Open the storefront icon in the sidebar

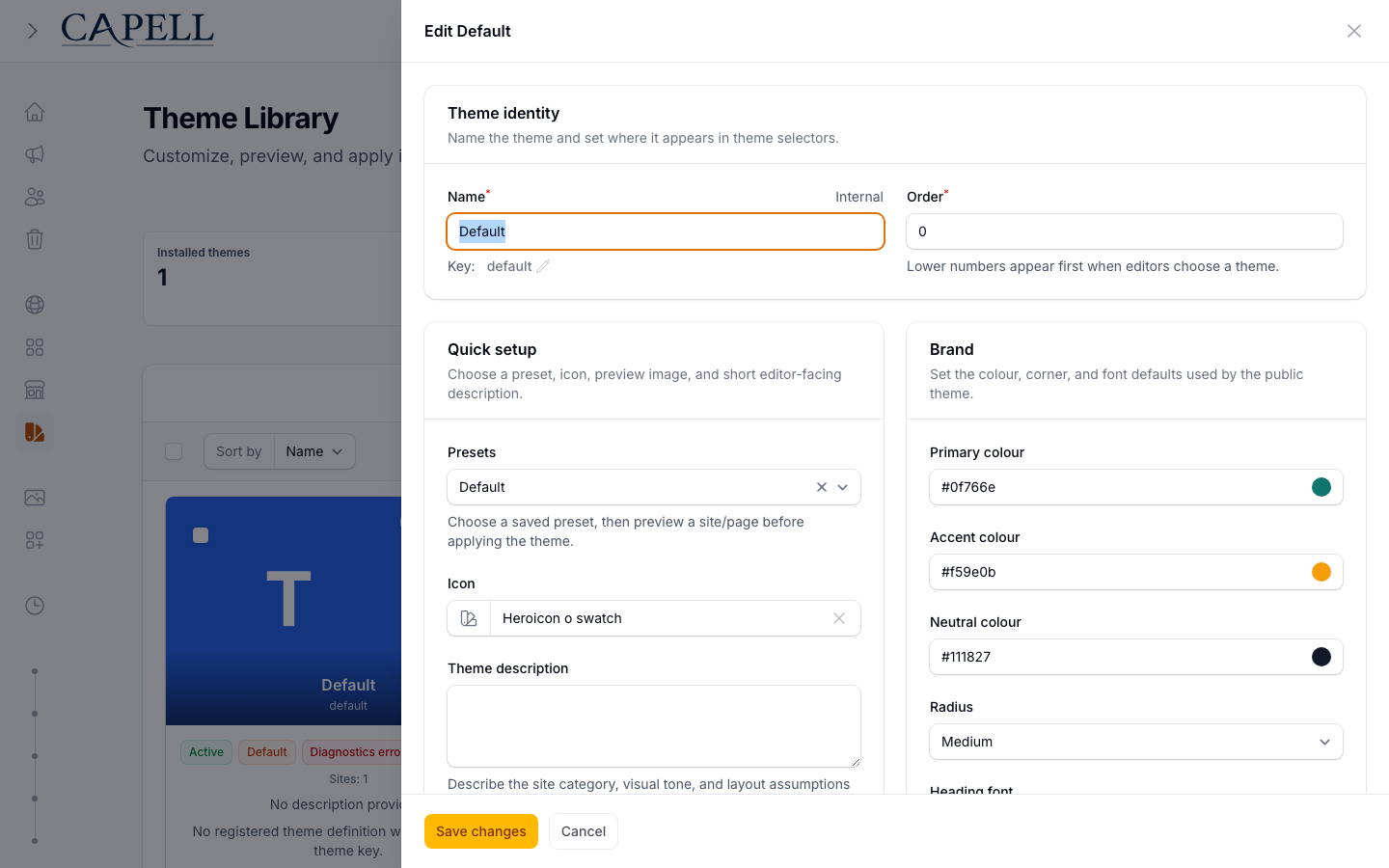(x=35, y=390)
